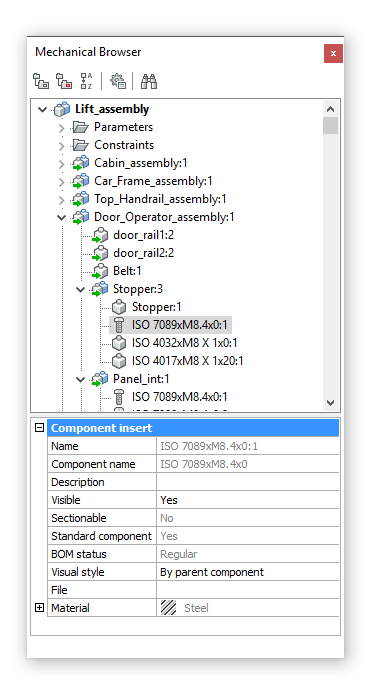Click the first toolbar icon to group by entity

click(x=41, y=81)
